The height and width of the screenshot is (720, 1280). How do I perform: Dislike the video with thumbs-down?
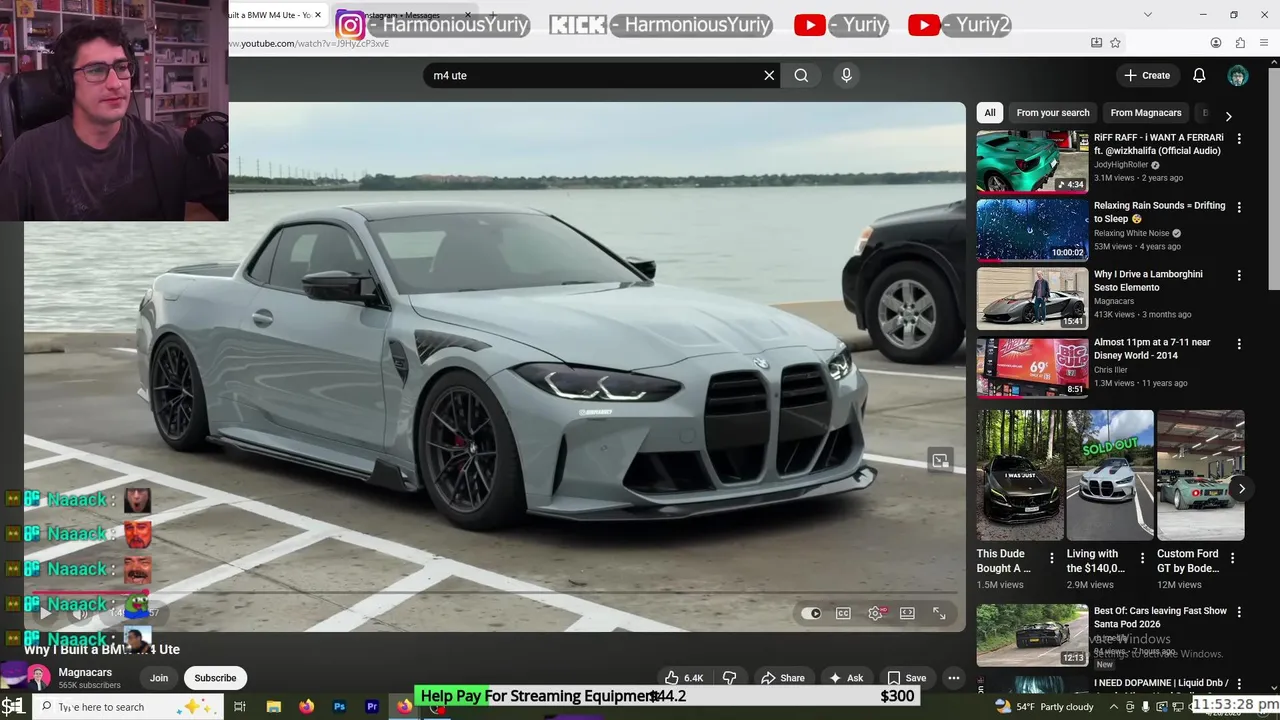tap(729, 678)
